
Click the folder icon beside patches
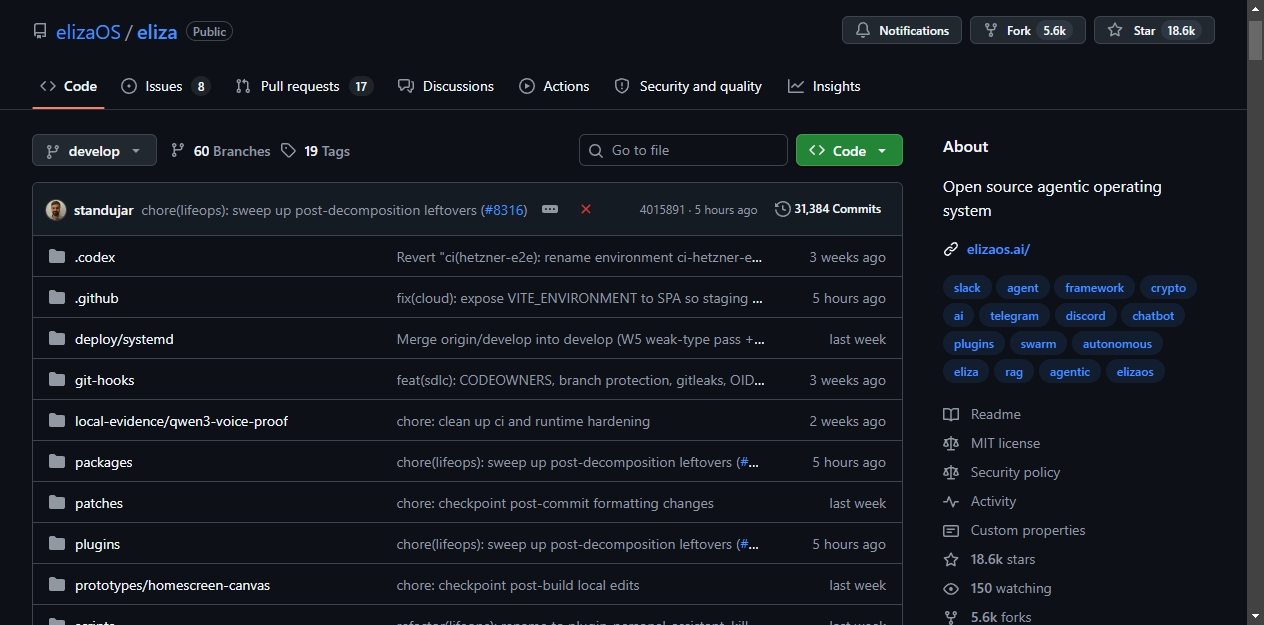(57, 503)
